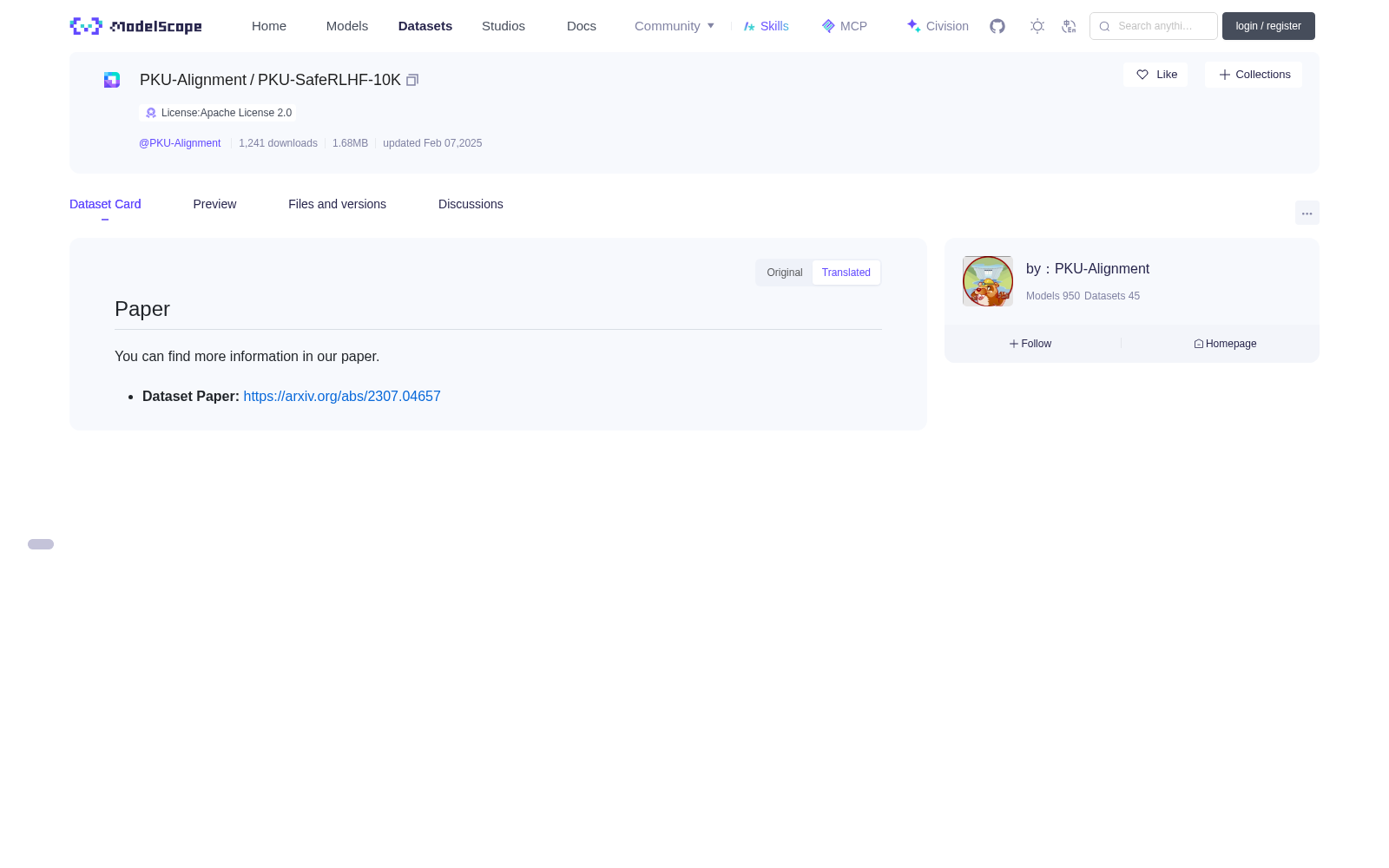The width and height of the screenshot is (1389, 868).
Task: Open Files and versions tab
Action: tap(337, 204)
